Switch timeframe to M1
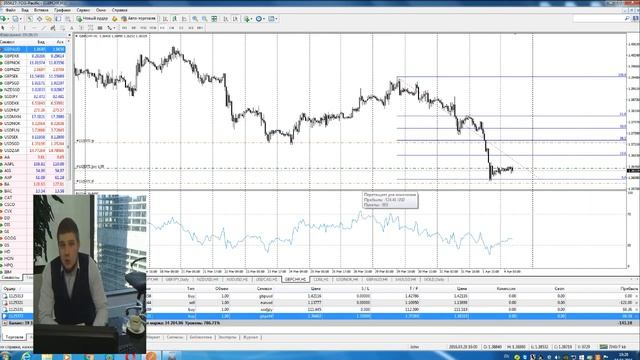The width and height of the screenshot is (640, 360). pos(124,28)
